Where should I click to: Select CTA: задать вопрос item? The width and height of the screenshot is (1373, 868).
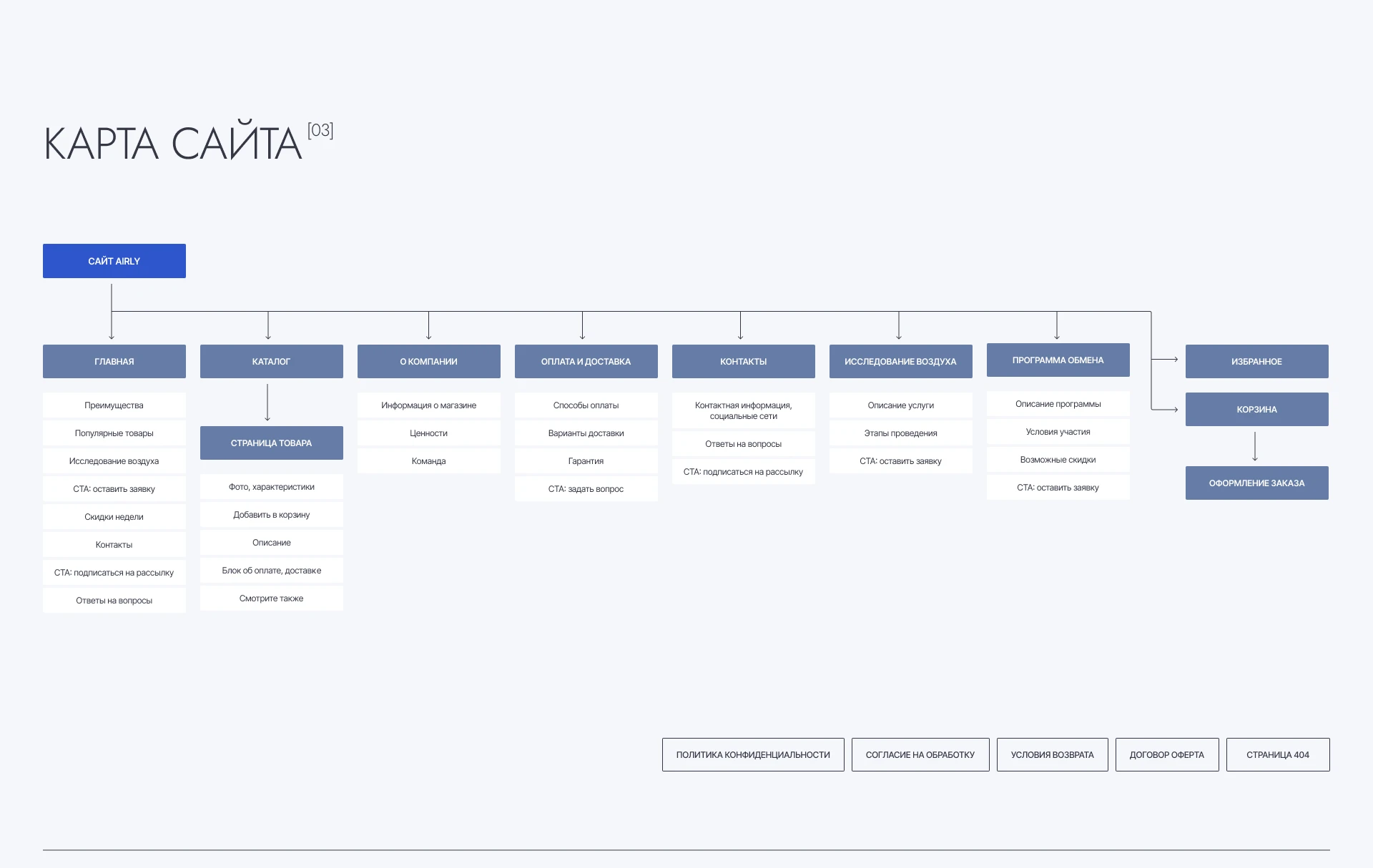(x=586, y=488)
